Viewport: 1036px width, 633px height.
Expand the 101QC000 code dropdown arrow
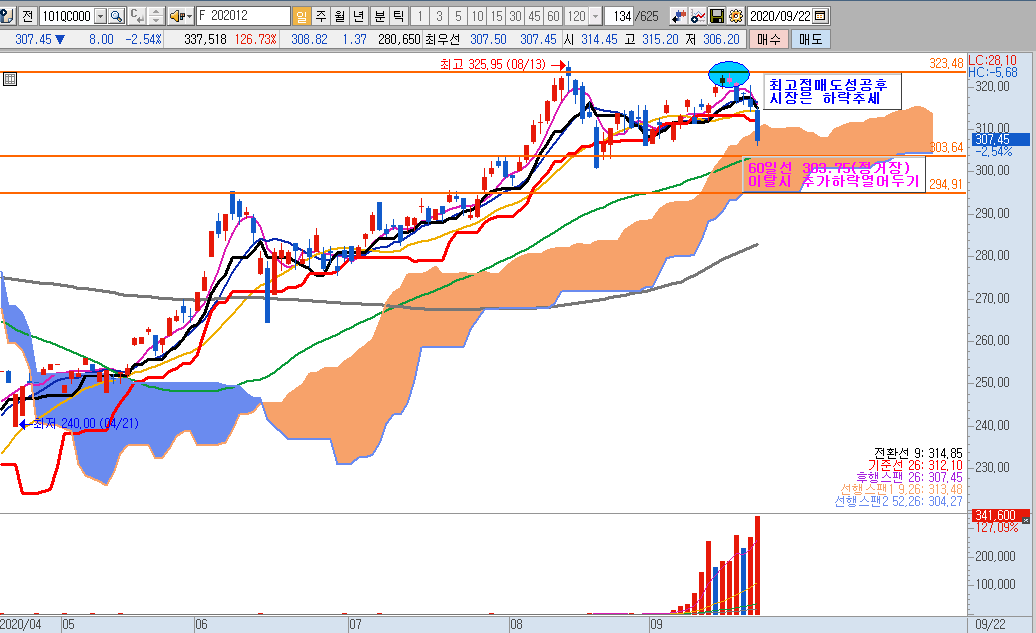100,16
